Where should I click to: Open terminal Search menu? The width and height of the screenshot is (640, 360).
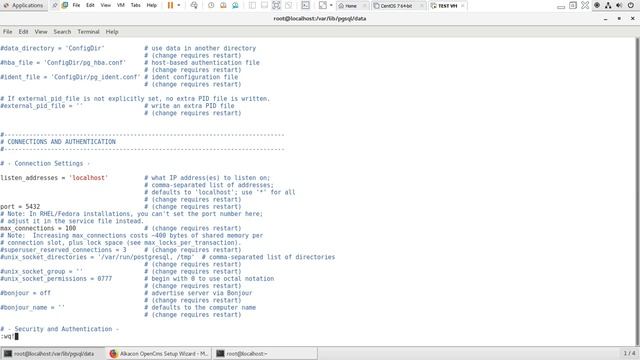[x=62, y=31]
